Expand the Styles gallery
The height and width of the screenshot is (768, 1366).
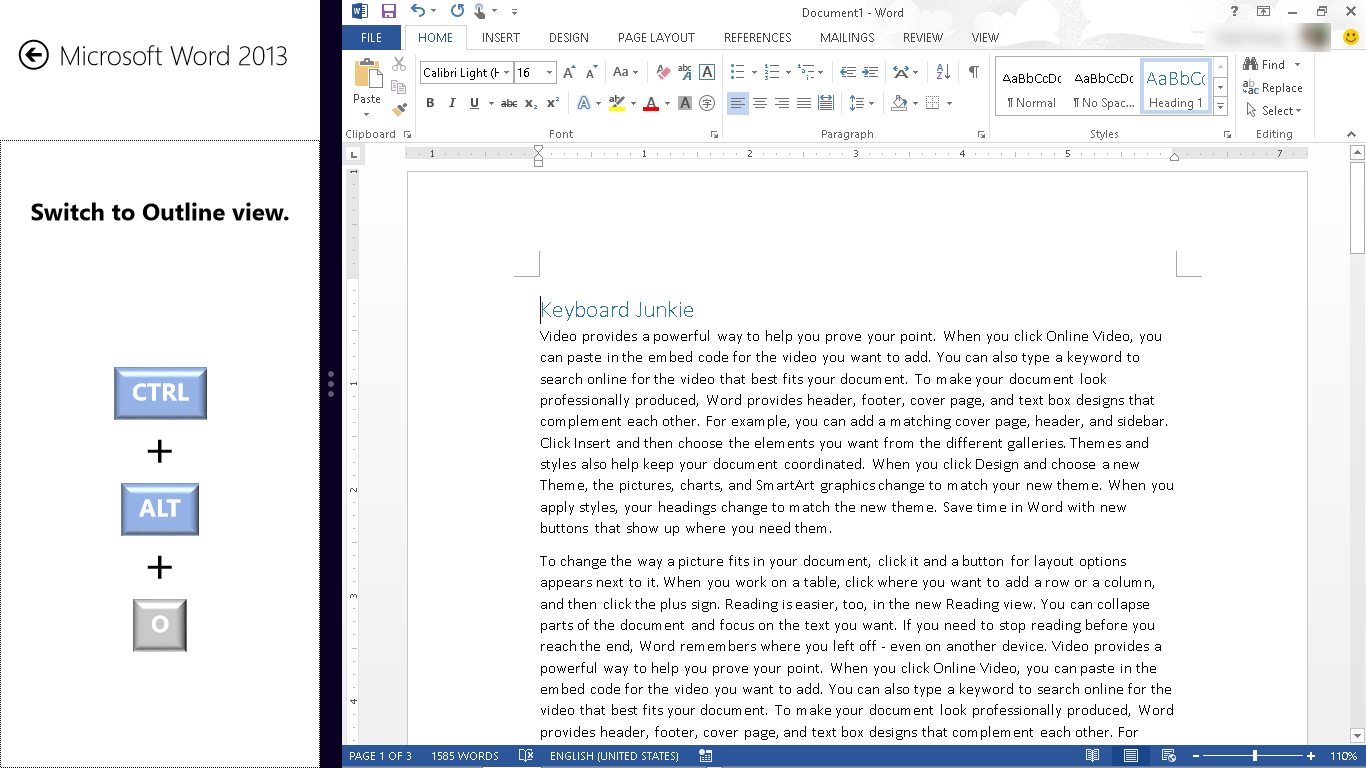1220,107
